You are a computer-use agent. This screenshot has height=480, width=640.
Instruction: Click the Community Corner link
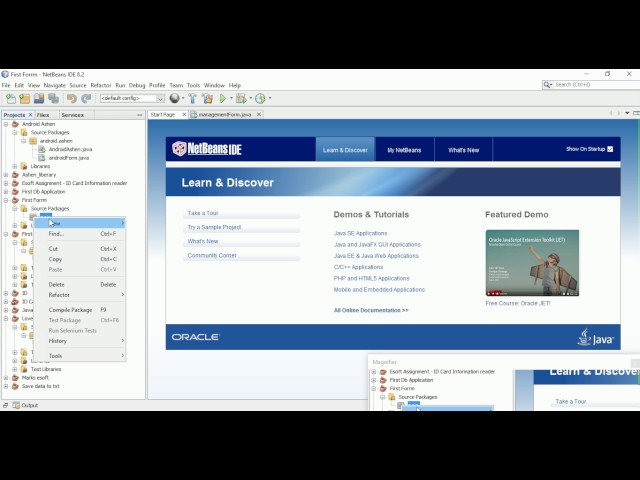click(212, 255)
